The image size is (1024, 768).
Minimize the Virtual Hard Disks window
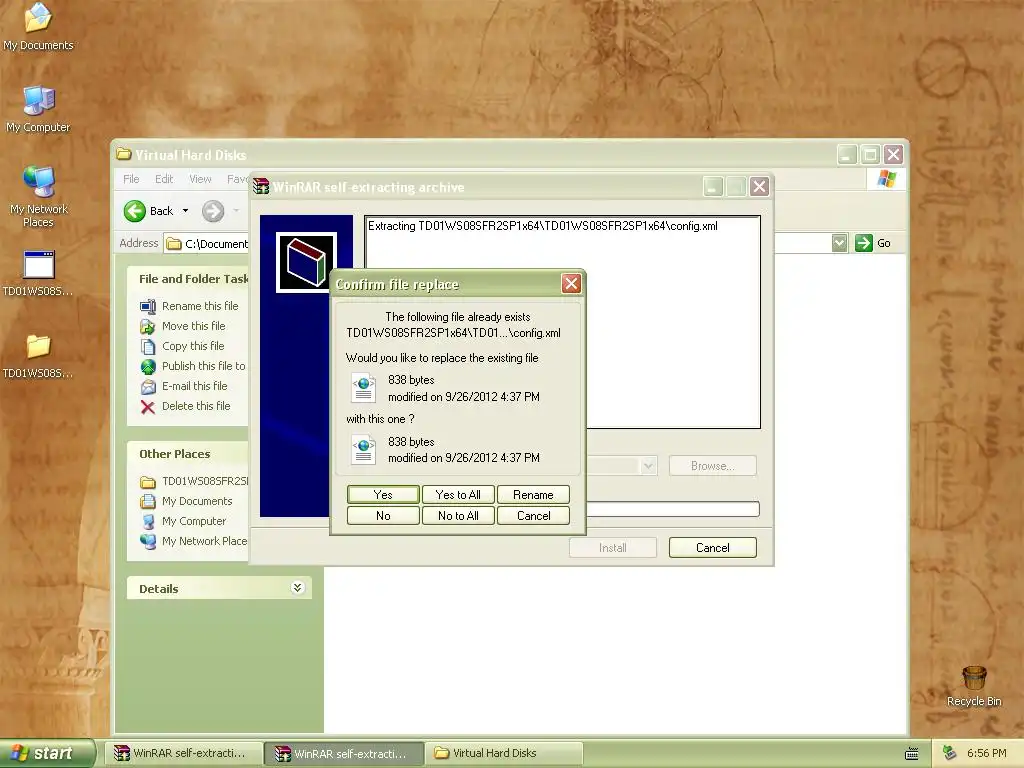point(847,155)
